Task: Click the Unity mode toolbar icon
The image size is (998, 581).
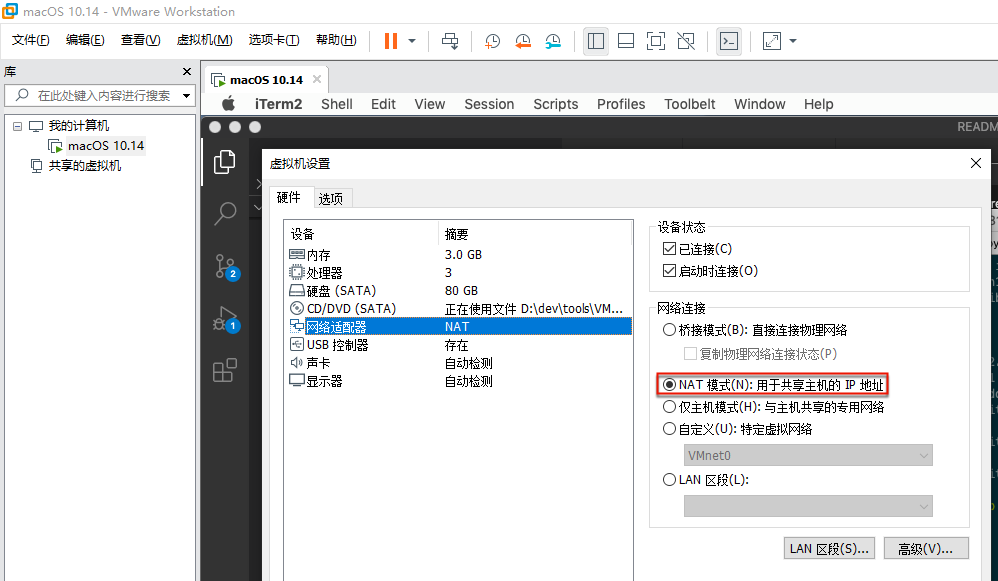Action: 686,41
